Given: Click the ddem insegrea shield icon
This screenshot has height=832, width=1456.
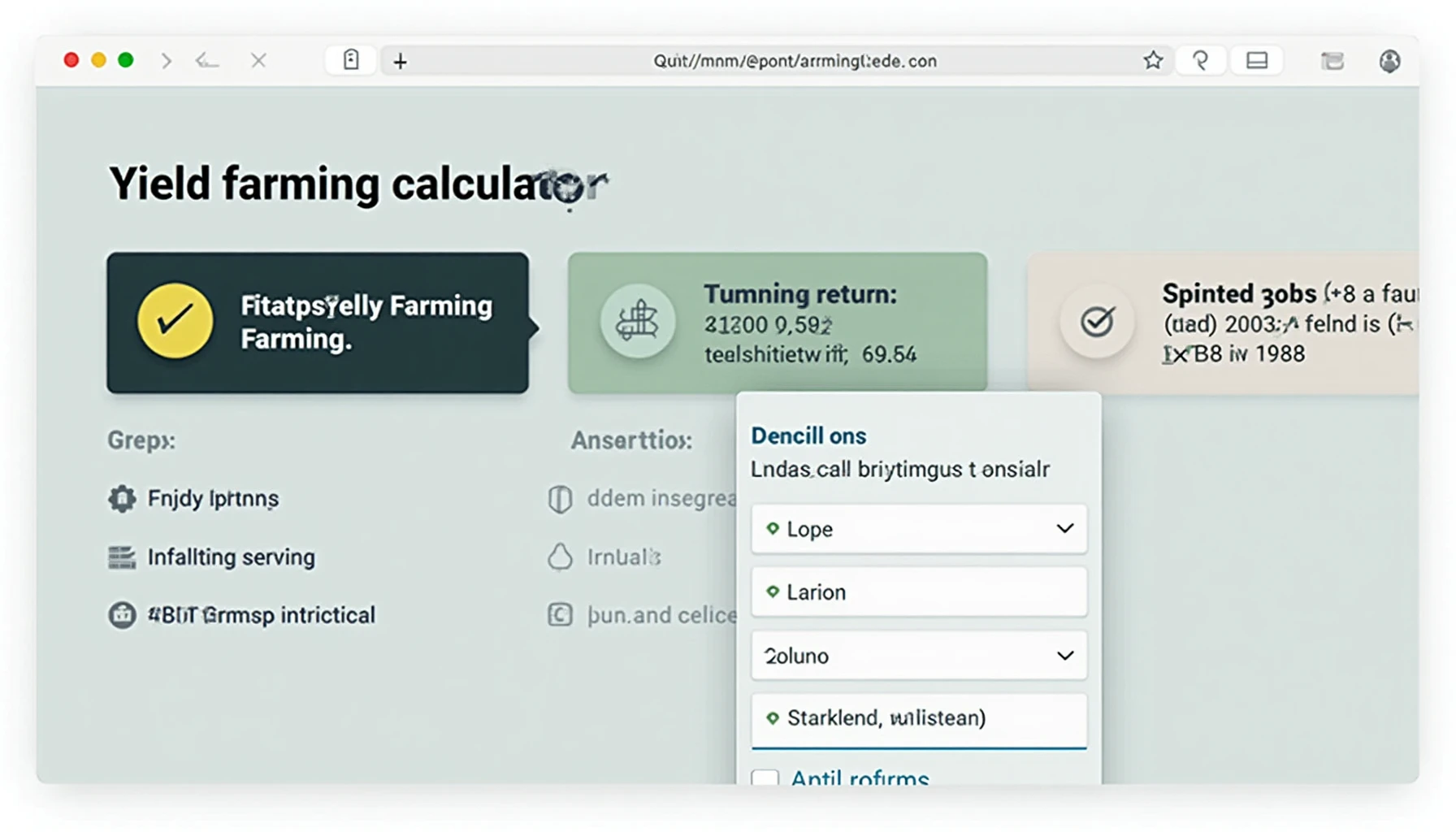Looking at the screenshot, I should click(560, 499).
